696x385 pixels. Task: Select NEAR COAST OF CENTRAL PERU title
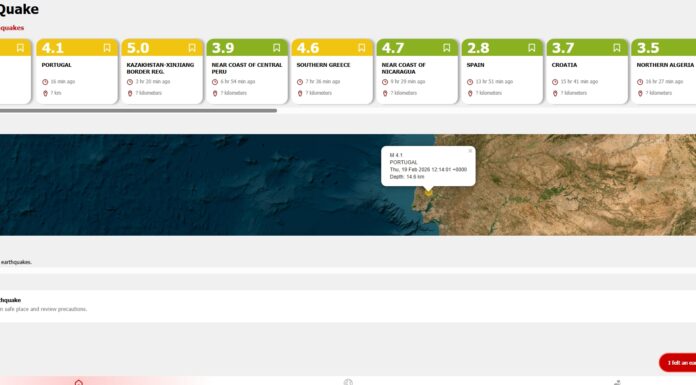tap(247, 68)
